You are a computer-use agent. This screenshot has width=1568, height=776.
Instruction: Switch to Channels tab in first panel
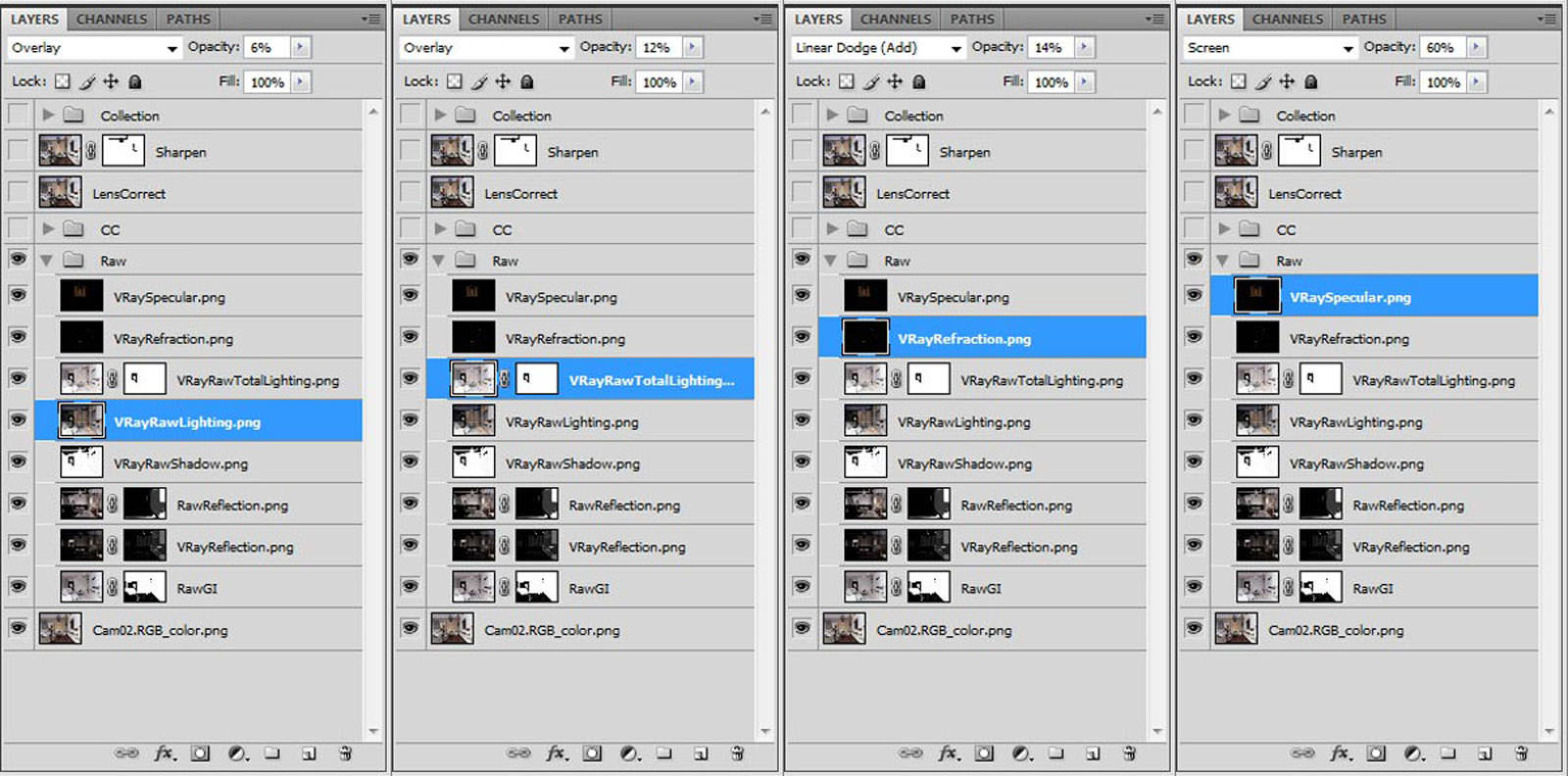pos(112,19)
